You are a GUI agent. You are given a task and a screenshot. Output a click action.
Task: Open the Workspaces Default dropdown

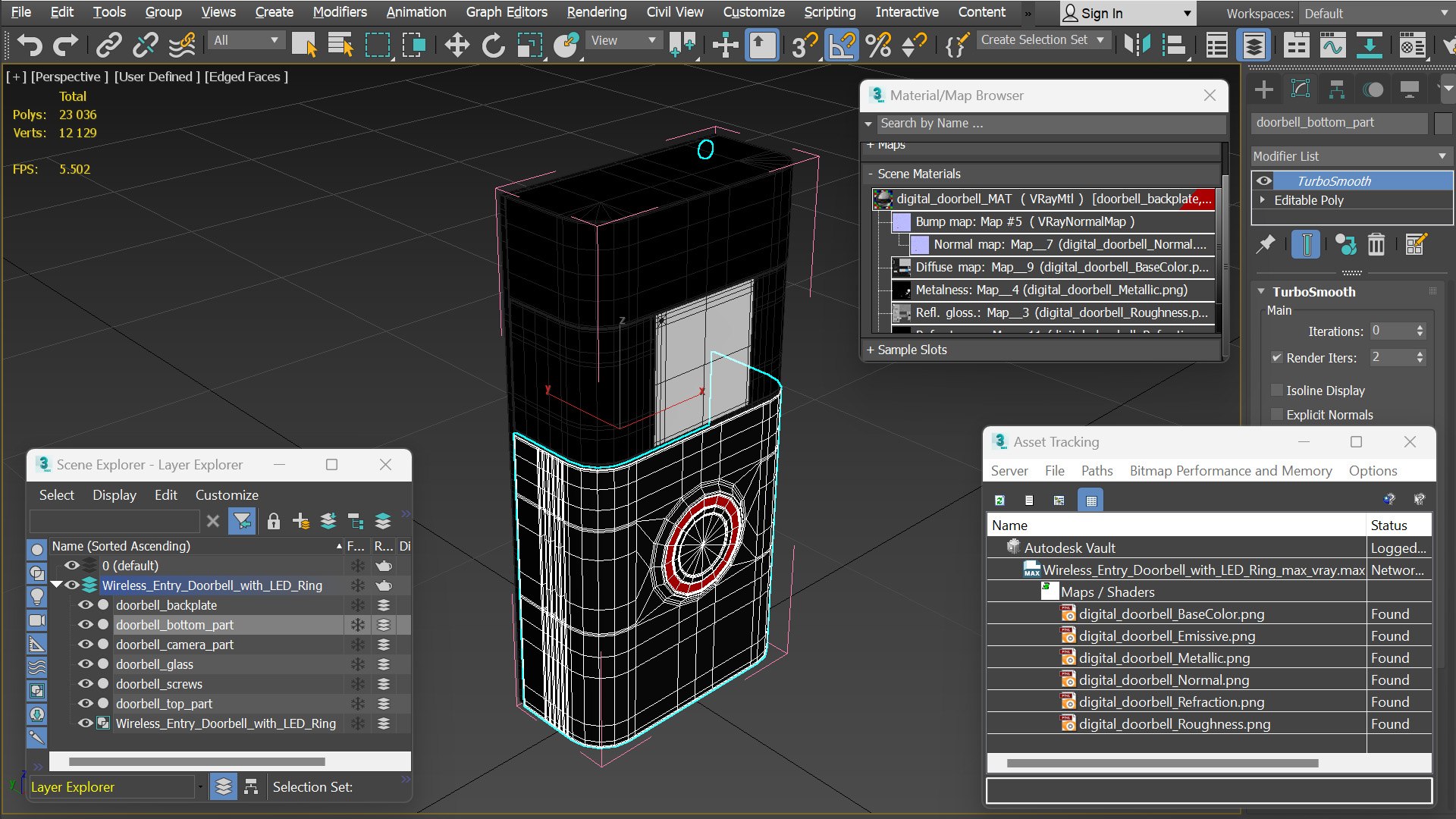pyautogui.click(x=1376, y=14)
